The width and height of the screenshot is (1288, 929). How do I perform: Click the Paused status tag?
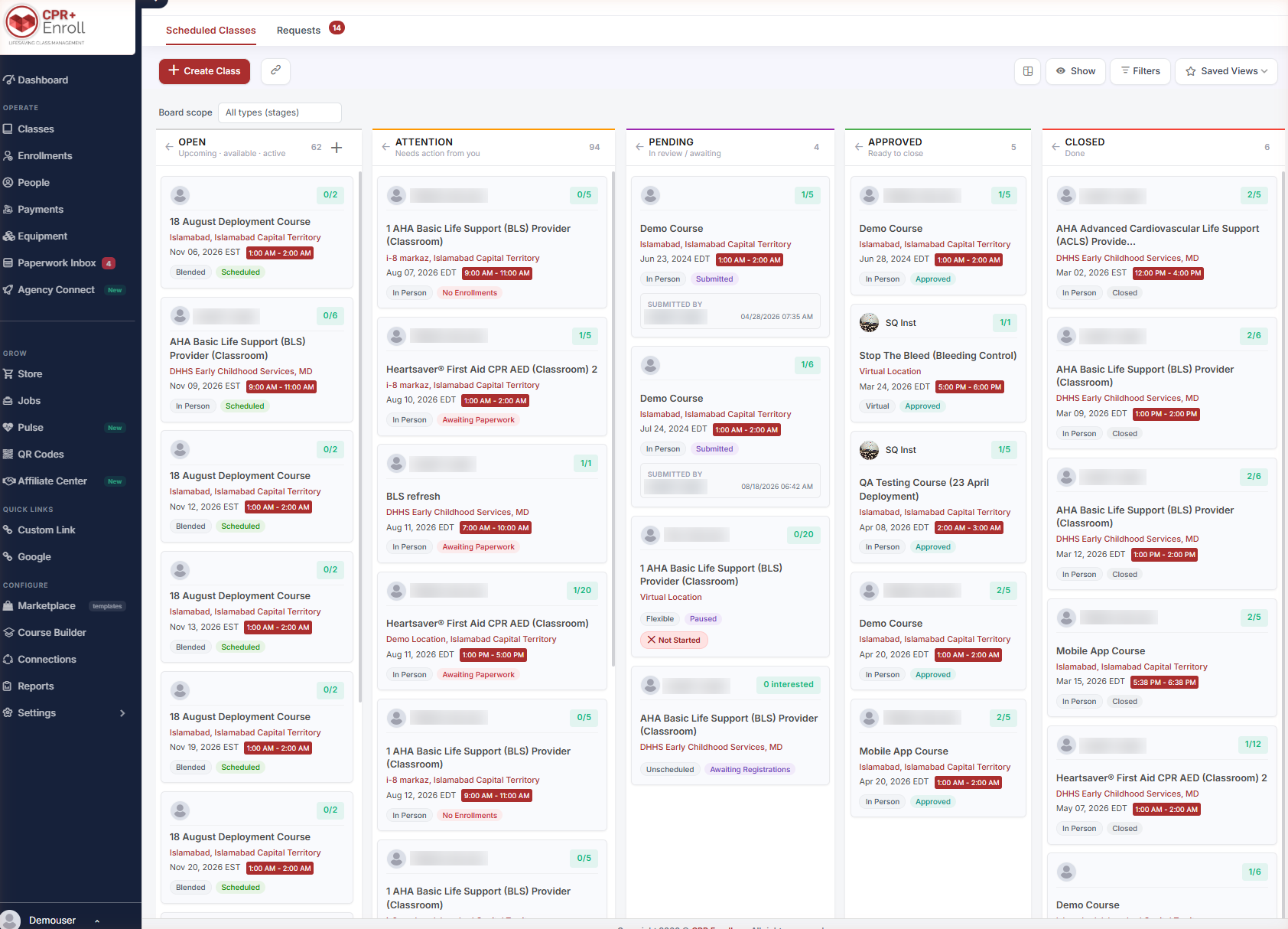[x=703, y=619]
